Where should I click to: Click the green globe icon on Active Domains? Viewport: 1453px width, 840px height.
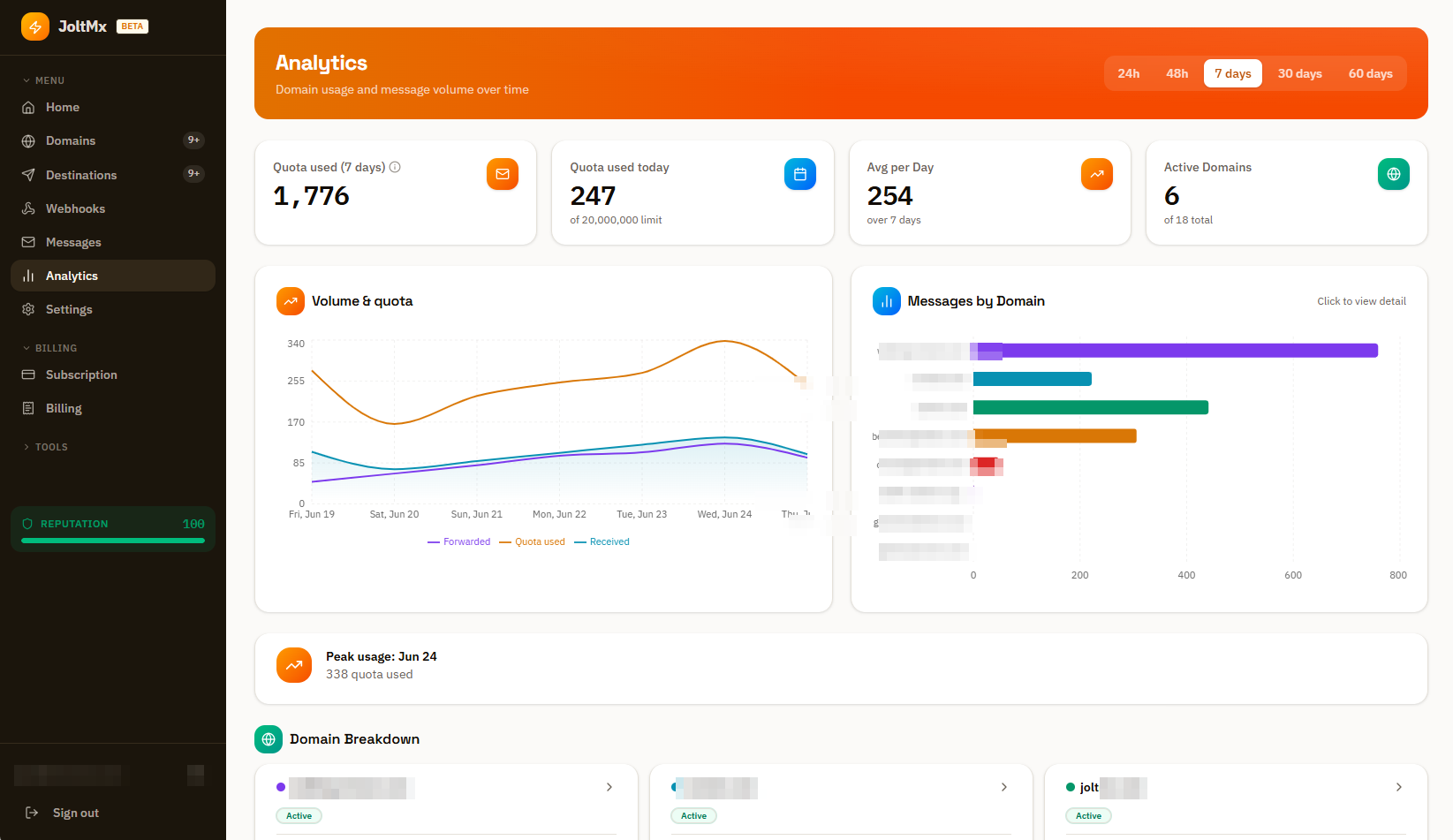[1394, 174]
